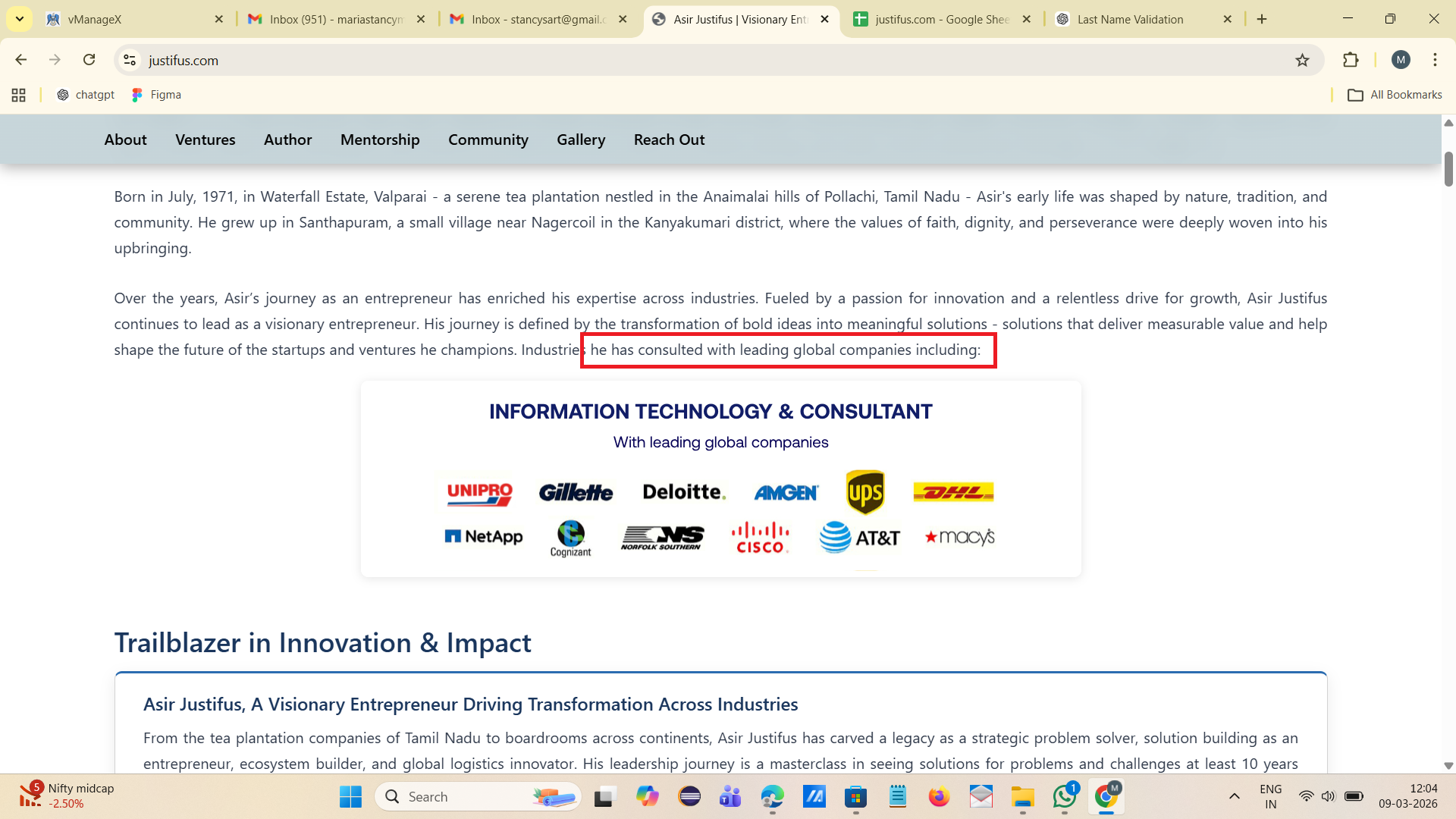Open the Ventures navigation link
The height and width of the screenshot is (819, 1456).
(205, 140)
